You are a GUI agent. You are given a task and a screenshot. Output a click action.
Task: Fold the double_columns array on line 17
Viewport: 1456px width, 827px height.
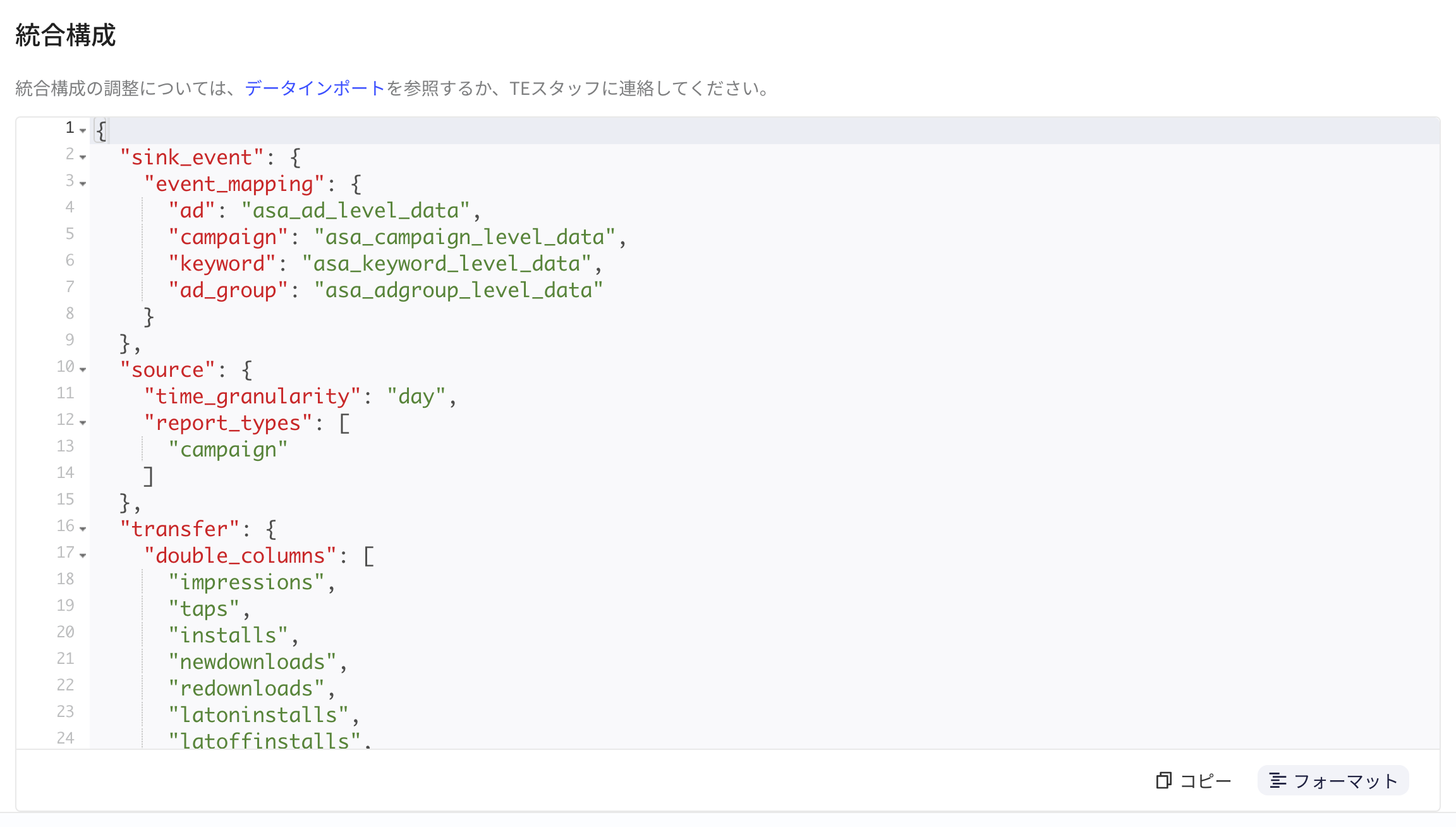click(x=83, y=555)
